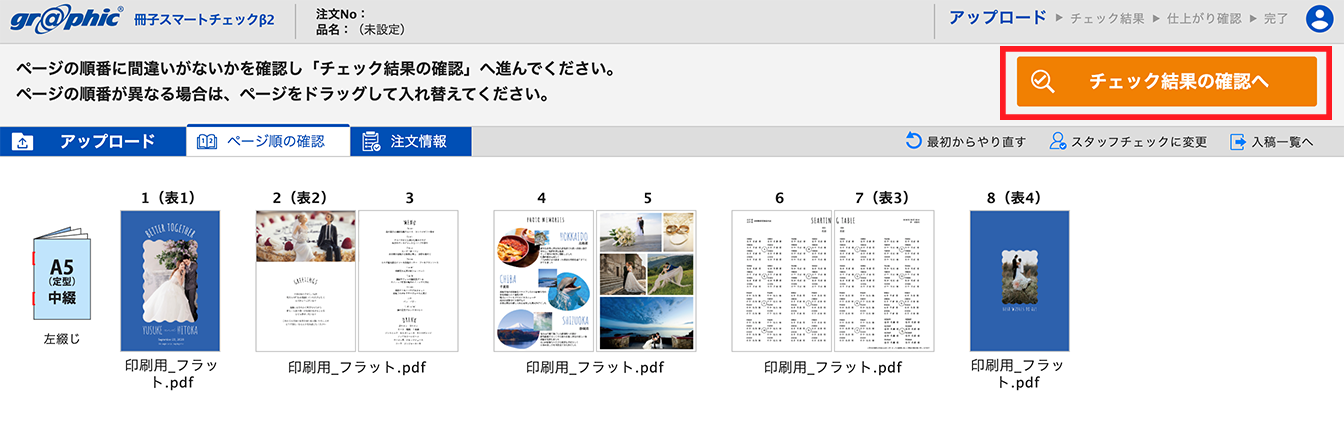
Task: Select the ページ順の確認 tab
Action: [268, 141]
